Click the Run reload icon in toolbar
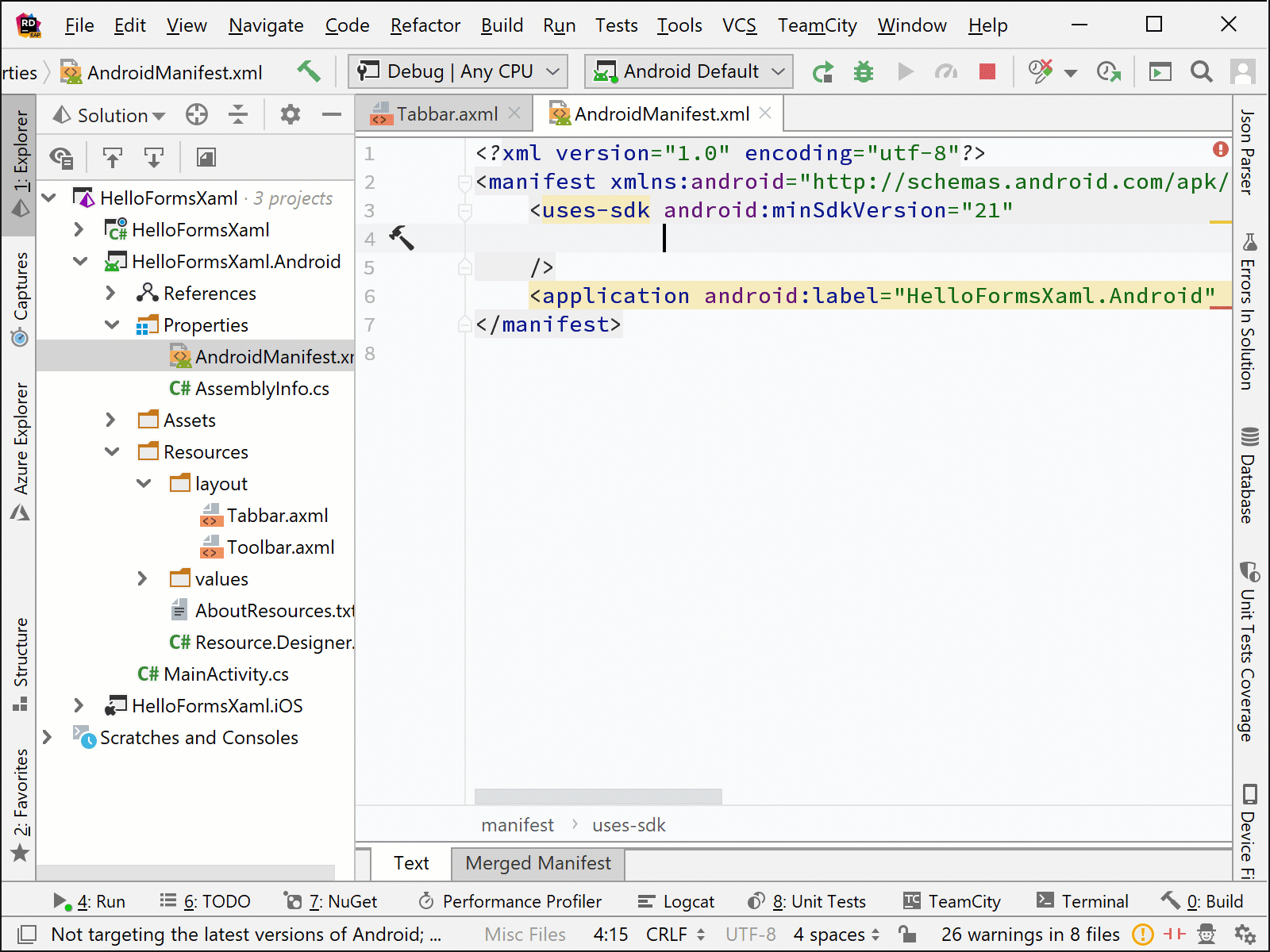 823,72
